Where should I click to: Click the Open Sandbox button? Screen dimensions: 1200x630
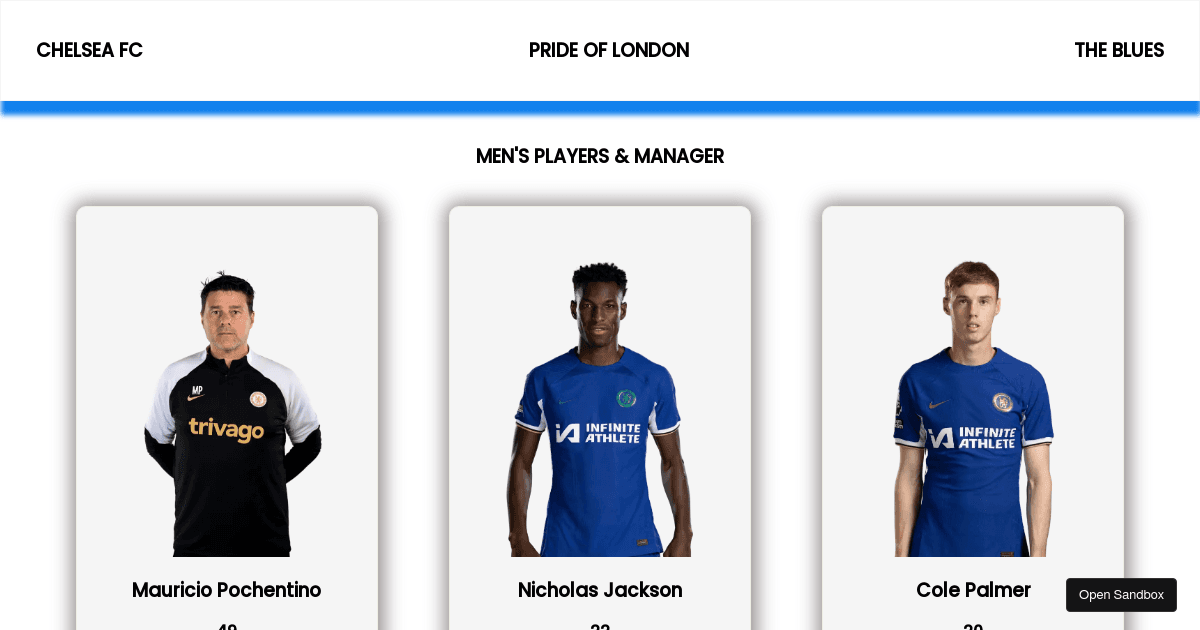pyautogui.click(x=1121, y=595)
